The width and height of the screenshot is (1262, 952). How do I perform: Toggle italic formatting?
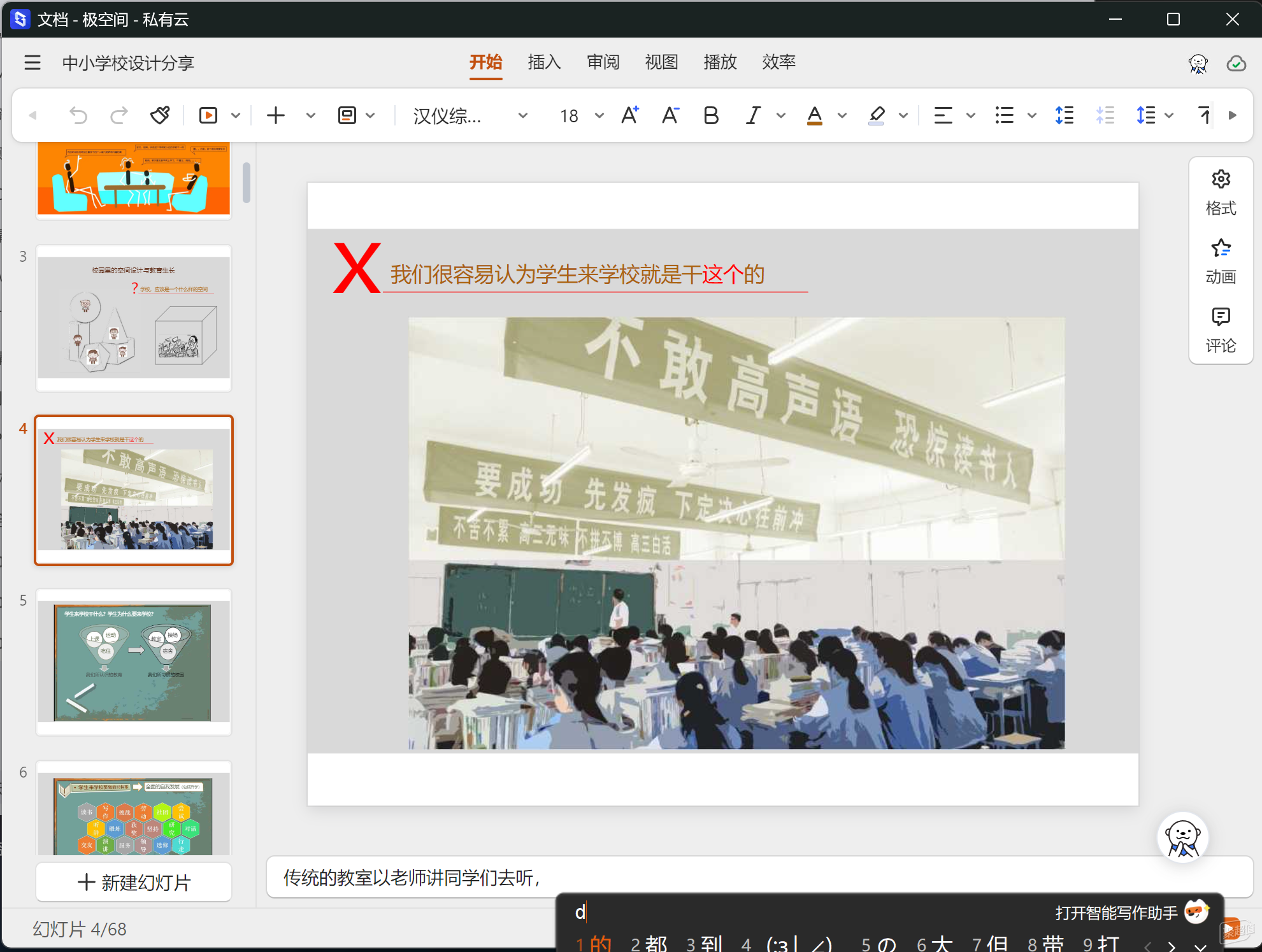point(753,115)
